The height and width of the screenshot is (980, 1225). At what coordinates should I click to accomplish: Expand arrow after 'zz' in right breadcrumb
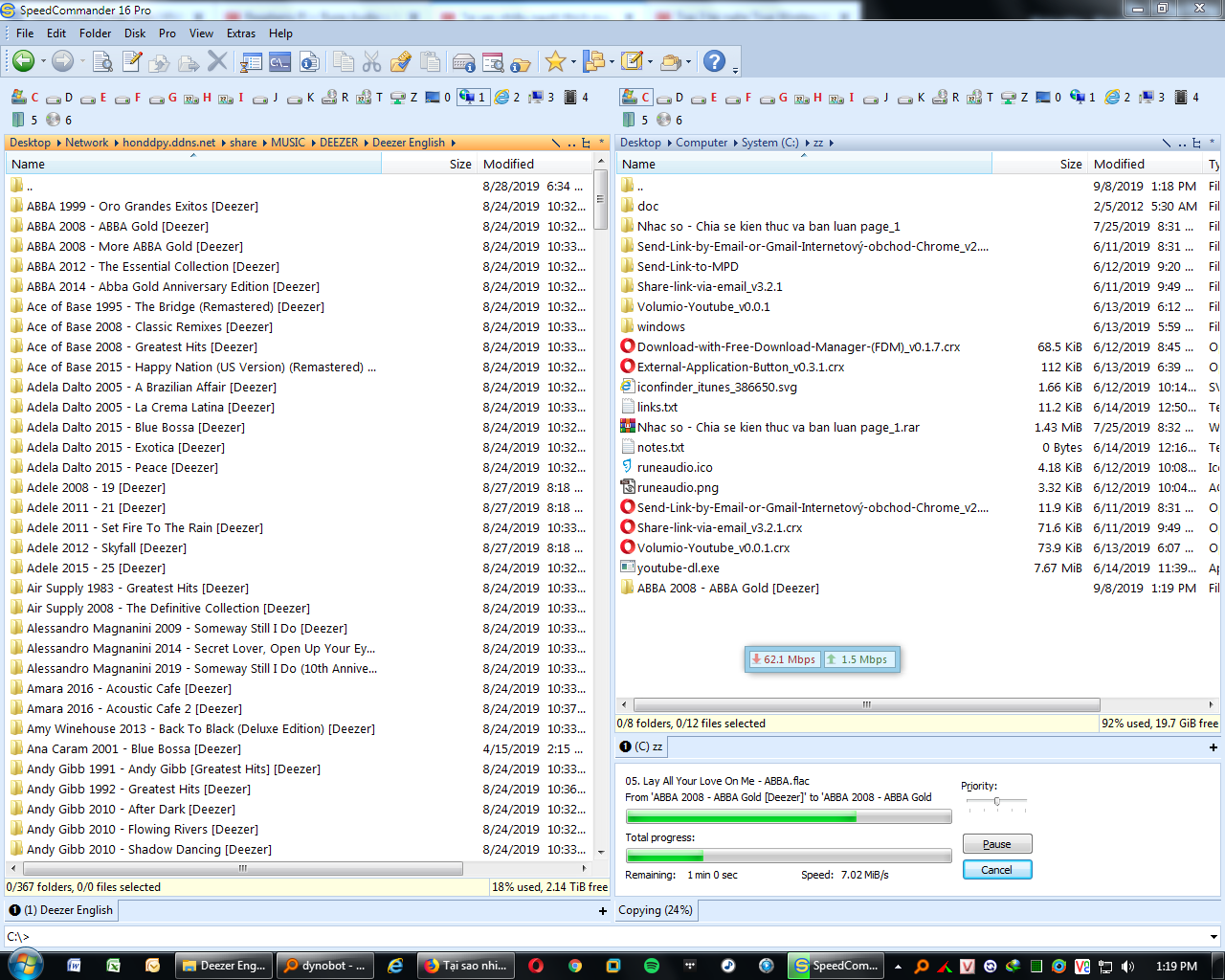click(x=831, y=143)
